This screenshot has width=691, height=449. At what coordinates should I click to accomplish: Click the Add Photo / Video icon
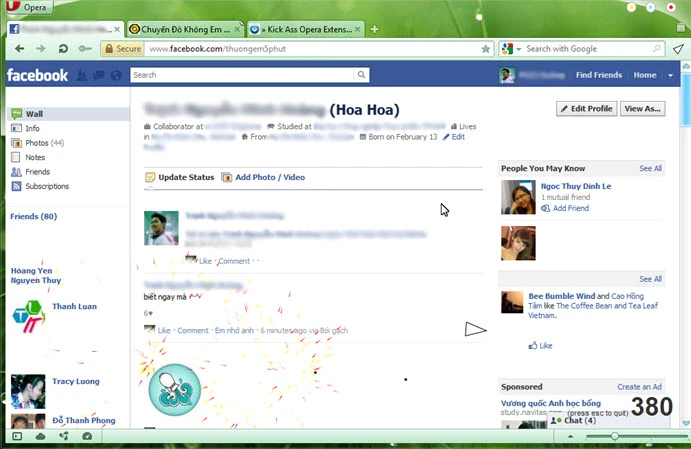tap(227, 177)
